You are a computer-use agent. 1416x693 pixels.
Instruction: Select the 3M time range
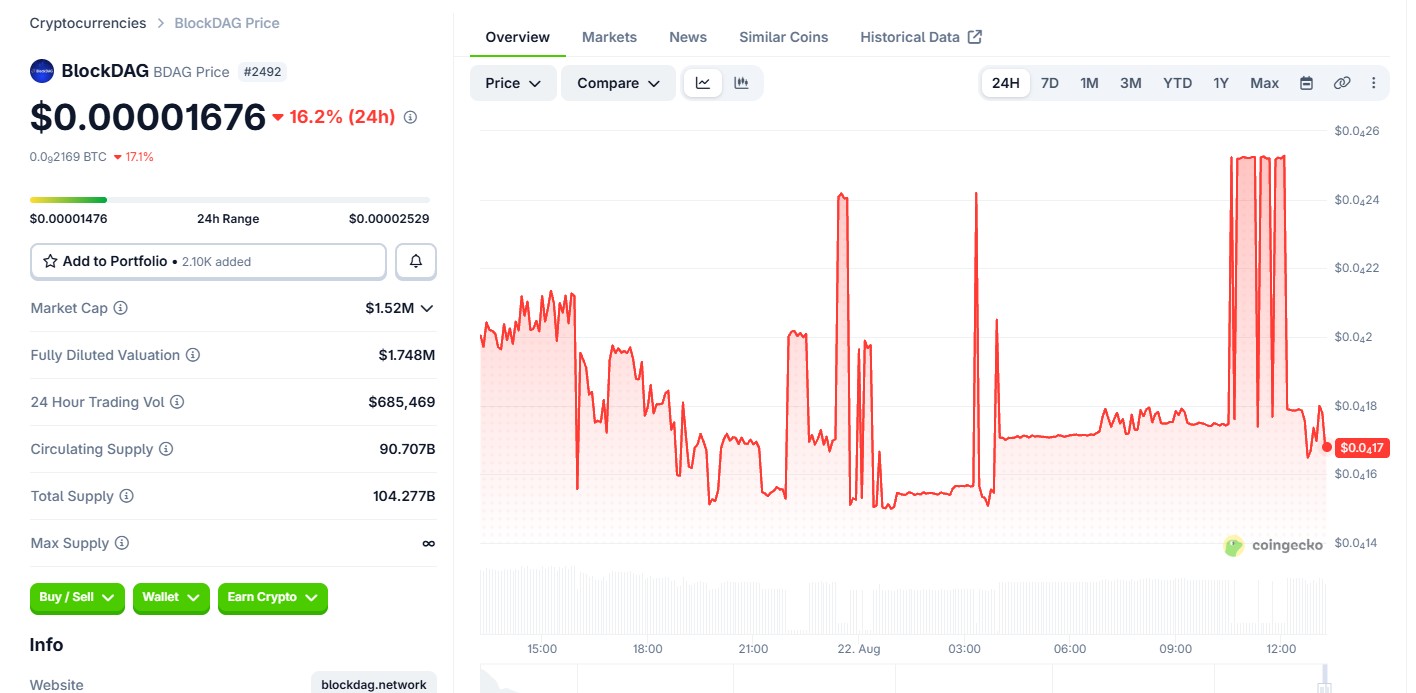pos(1131,83)
